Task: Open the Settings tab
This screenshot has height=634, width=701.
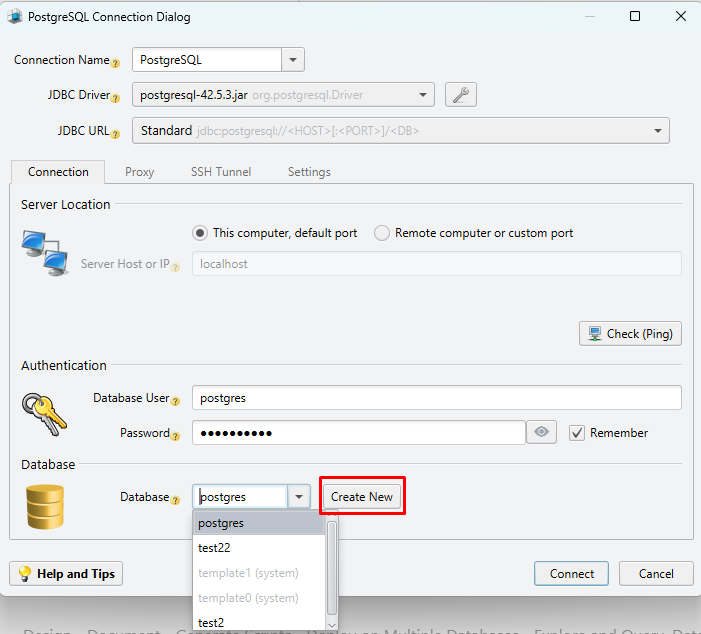Action: pos(309,172)
